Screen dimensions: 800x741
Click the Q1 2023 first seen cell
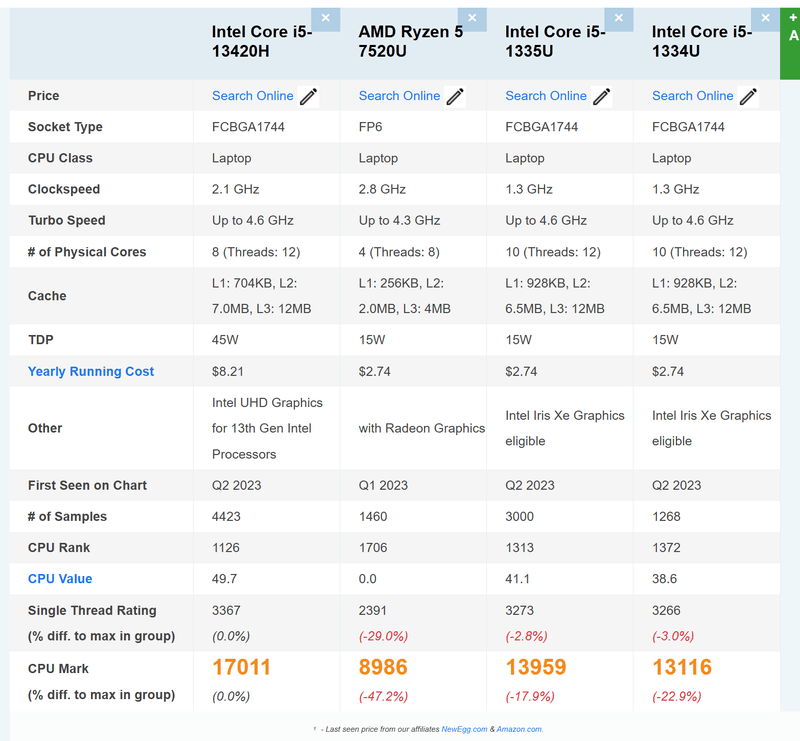[383, 485]
